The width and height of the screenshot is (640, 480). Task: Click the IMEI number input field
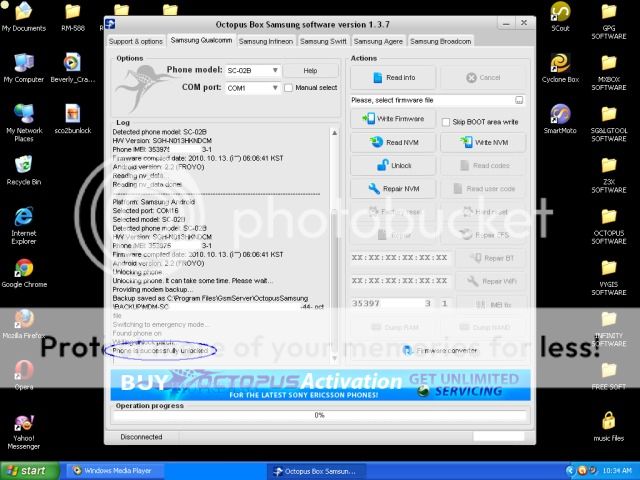tap(385, 303)
